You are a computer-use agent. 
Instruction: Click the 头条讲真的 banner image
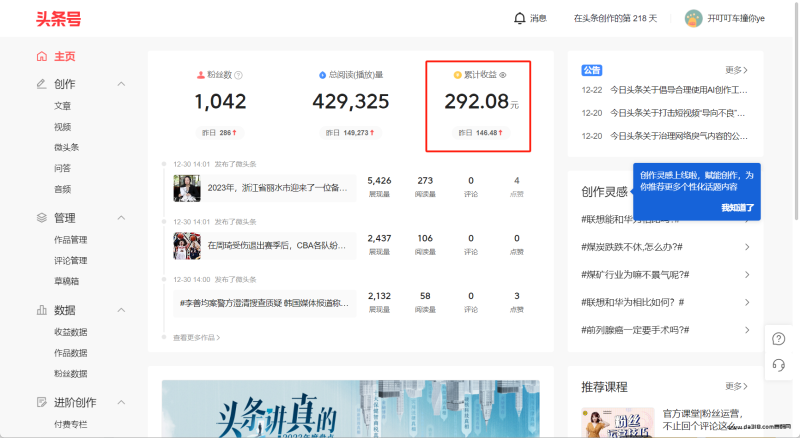click(x=351, y=408)
